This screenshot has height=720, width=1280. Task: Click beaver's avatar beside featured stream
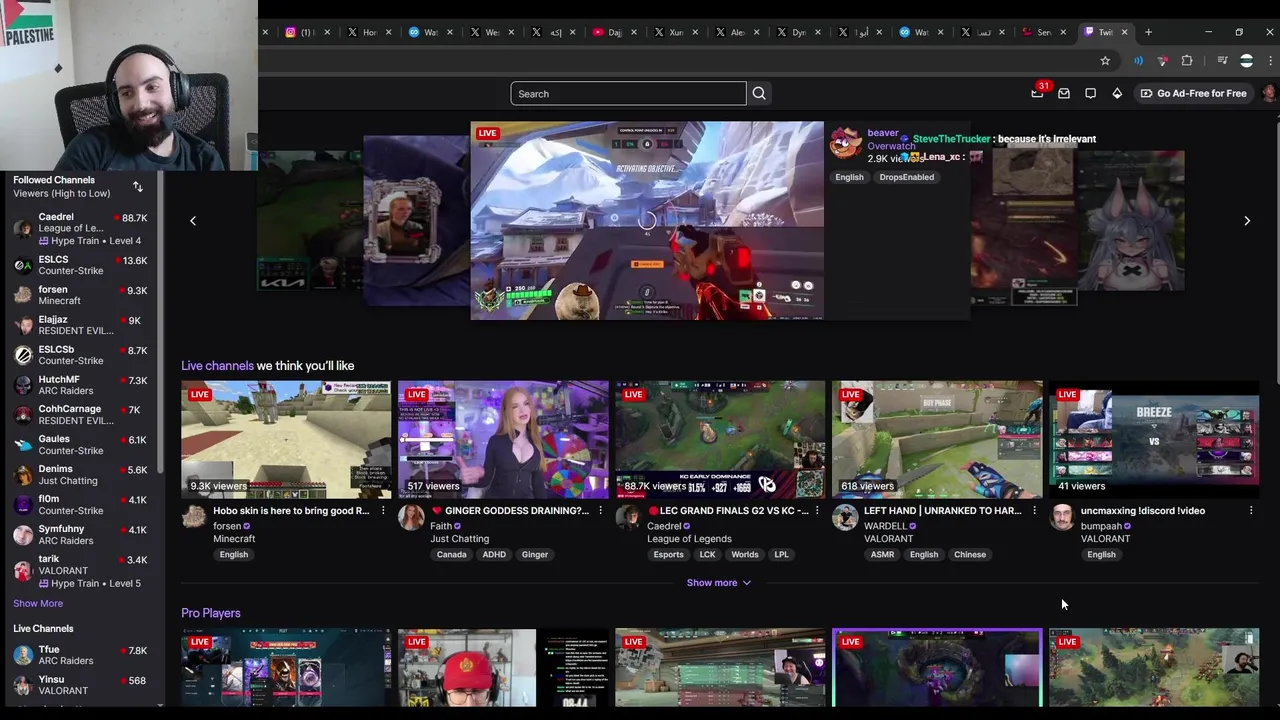click(x=846, y=144)
